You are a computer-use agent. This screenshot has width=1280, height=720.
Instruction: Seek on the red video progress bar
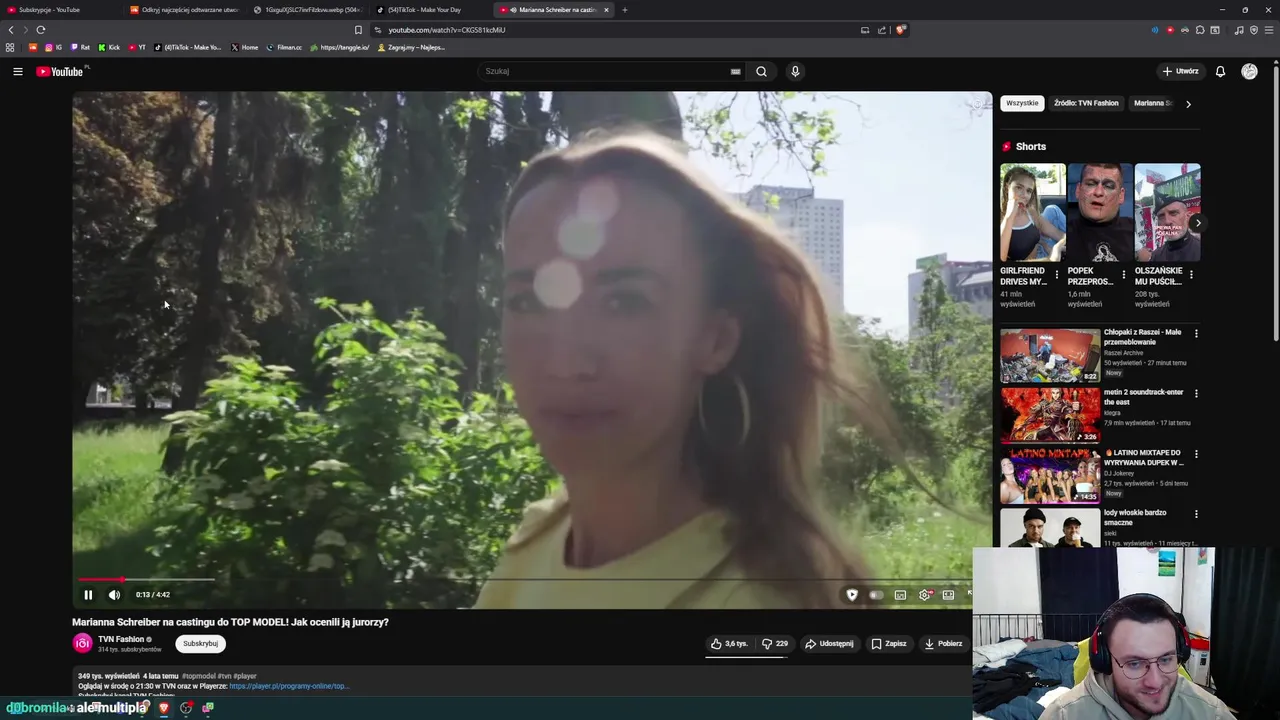point(525,579)
